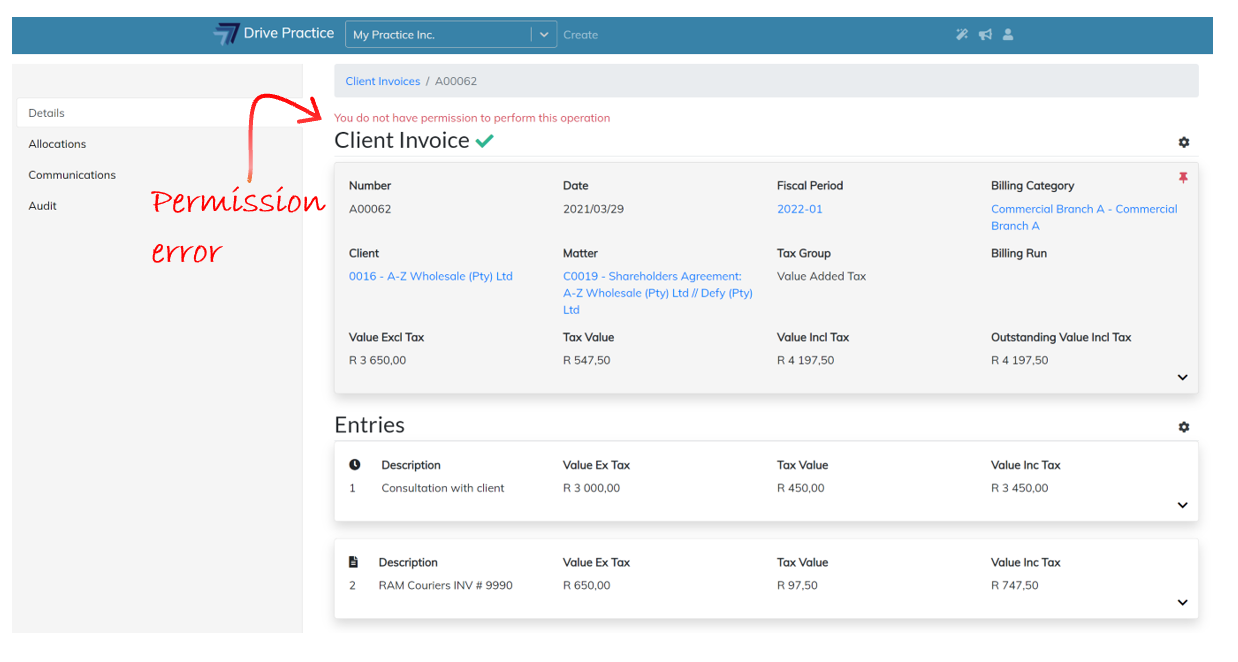Image resolution: width=1238 pixels, height=662 pixels.
Task: Click the Create button in header
Action: point(580,35)
